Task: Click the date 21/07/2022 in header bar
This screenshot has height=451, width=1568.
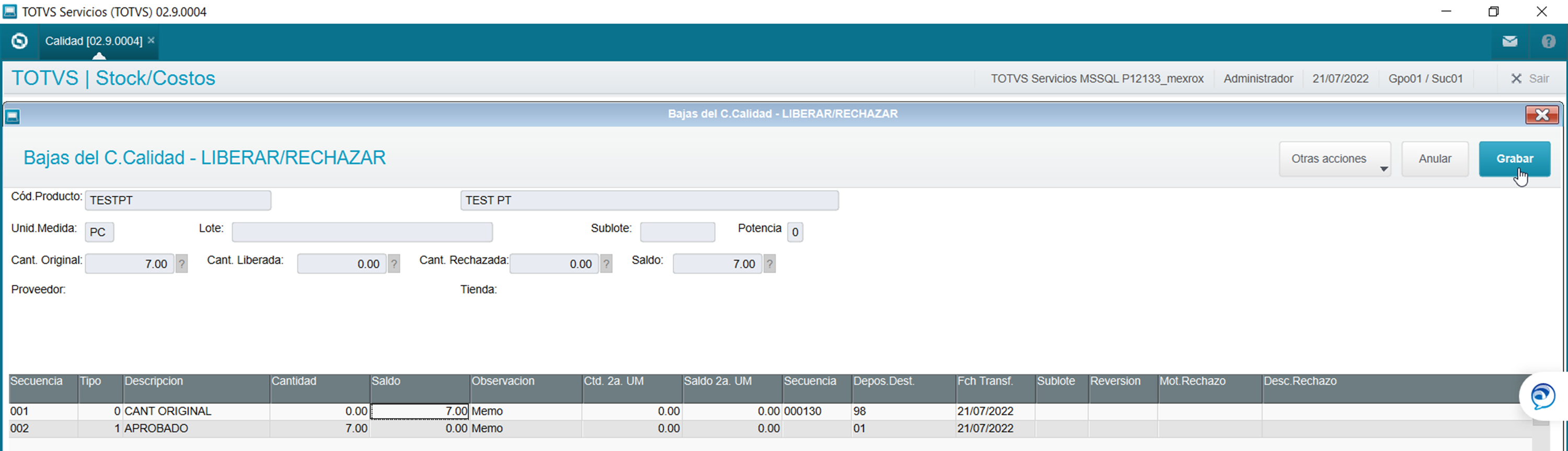Action: click(1340, 78)
